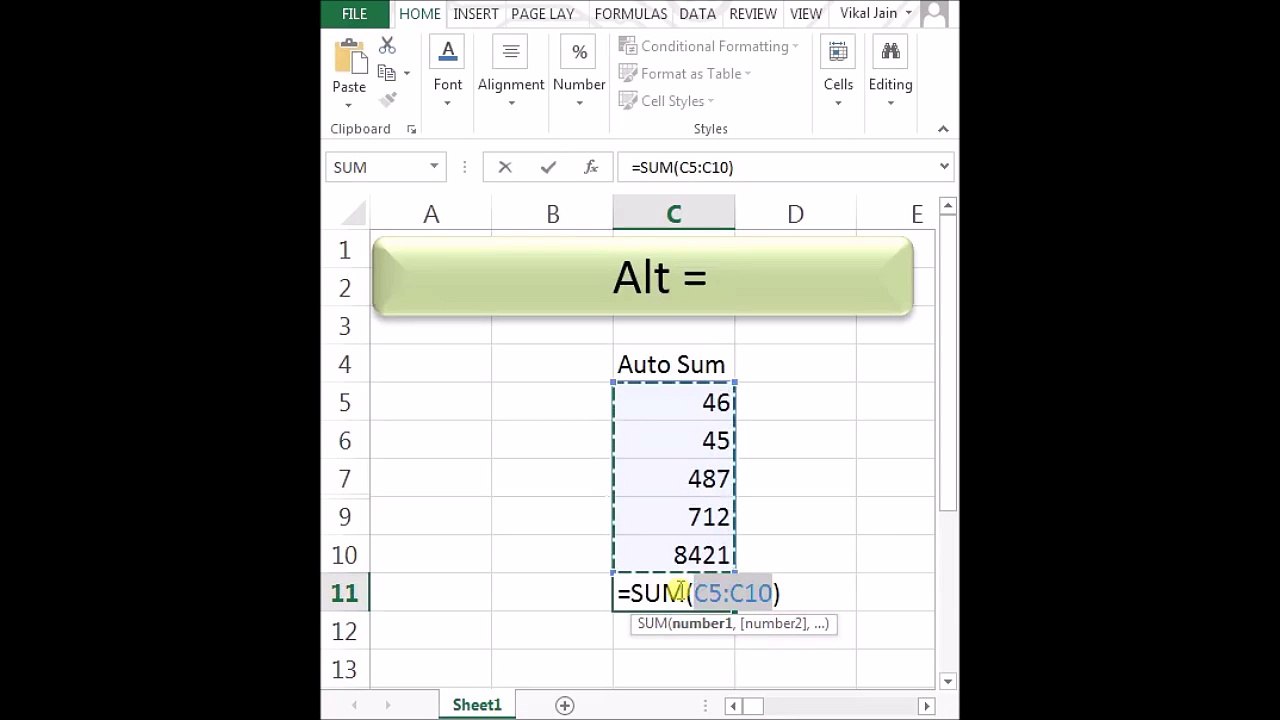Viewport: 1280px width, 720px height.
Task: Click previous sheet navigation arrow
Action: pyautogui.click(x=354, y=705)
